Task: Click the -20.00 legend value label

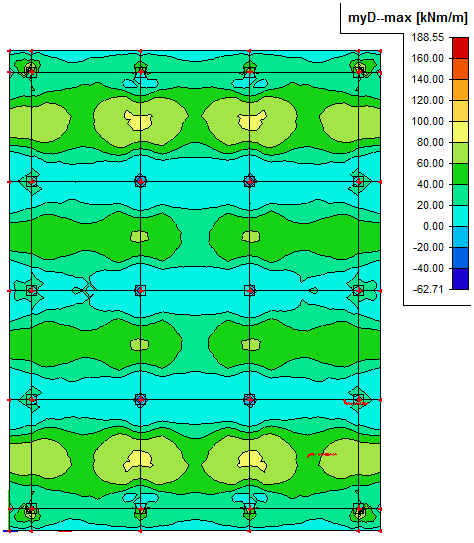Action: (x=428, y=247)
